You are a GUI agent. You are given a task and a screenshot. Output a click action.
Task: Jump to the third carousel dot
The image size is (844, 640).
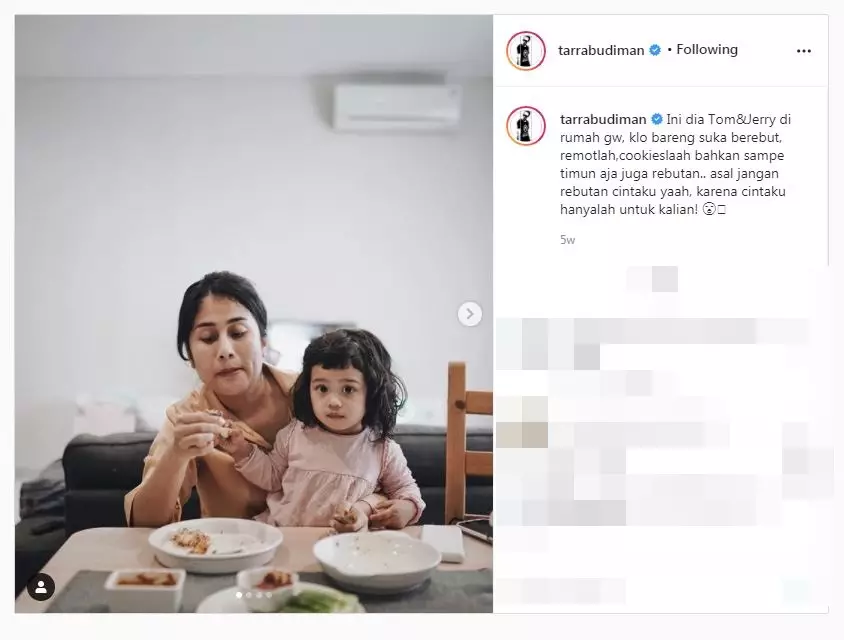click(x=259, y=595)
